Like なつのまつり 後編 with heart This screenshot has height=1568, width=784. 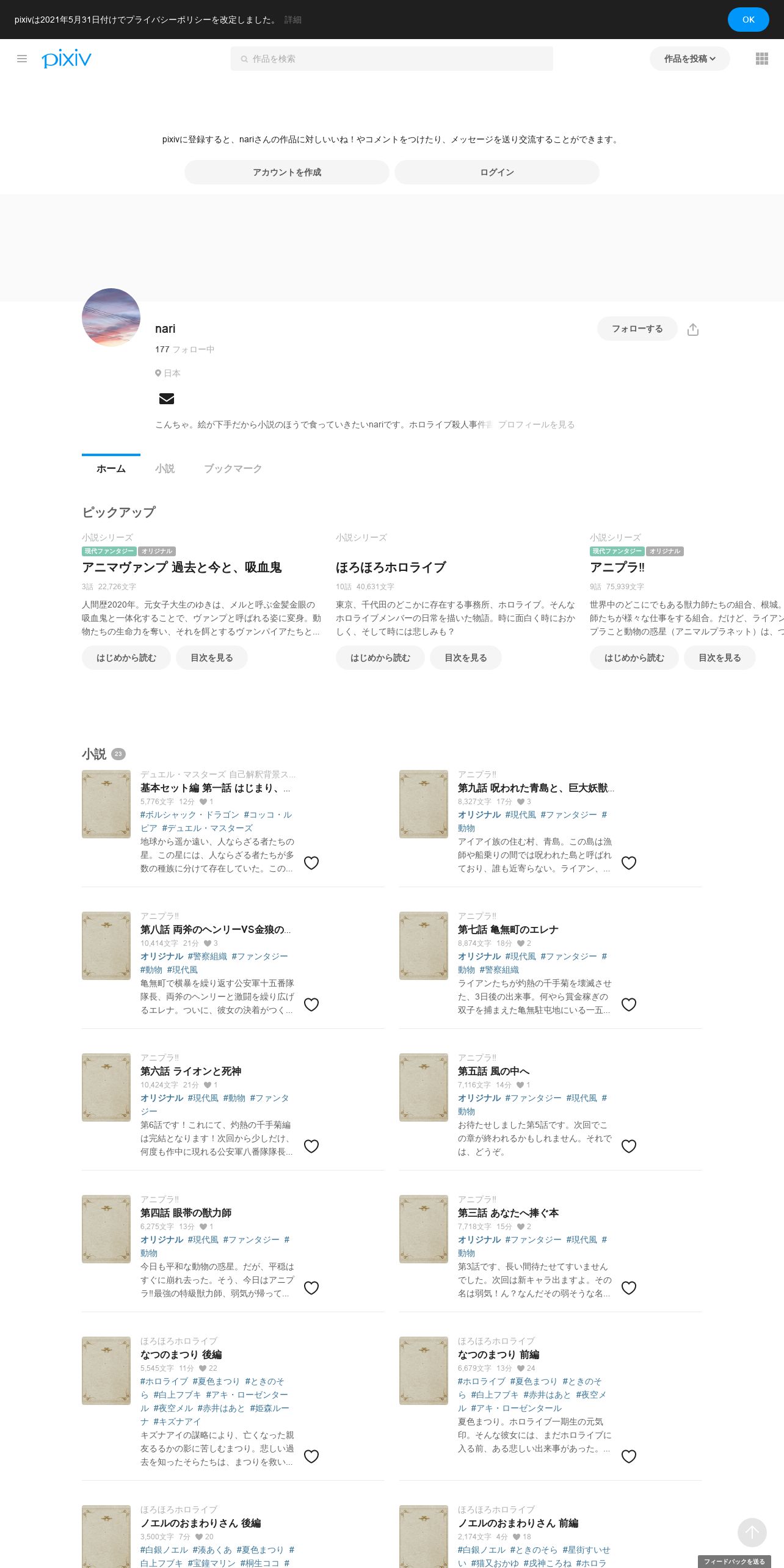pos(311,1456)
